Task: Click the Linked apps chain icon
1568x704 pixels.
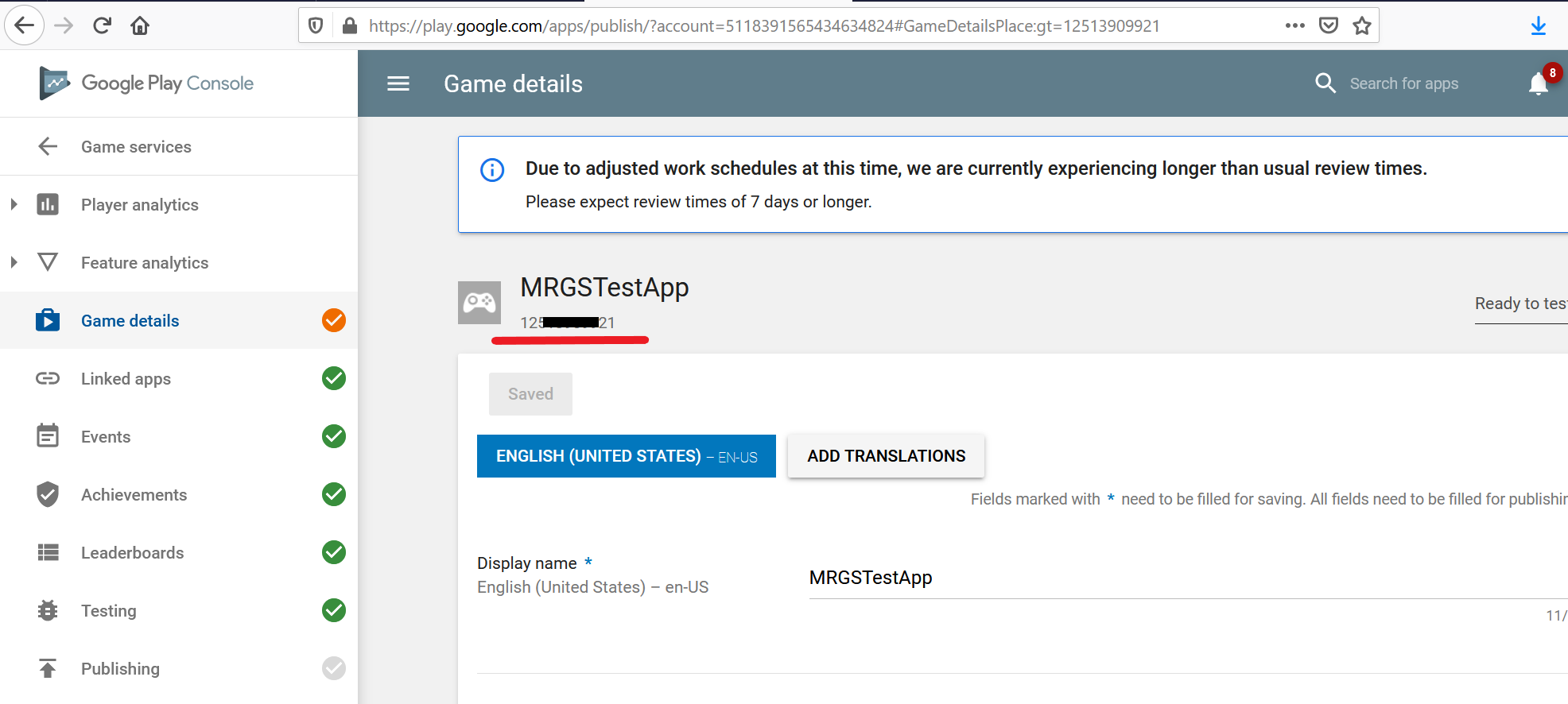Action: coord(48,378)
